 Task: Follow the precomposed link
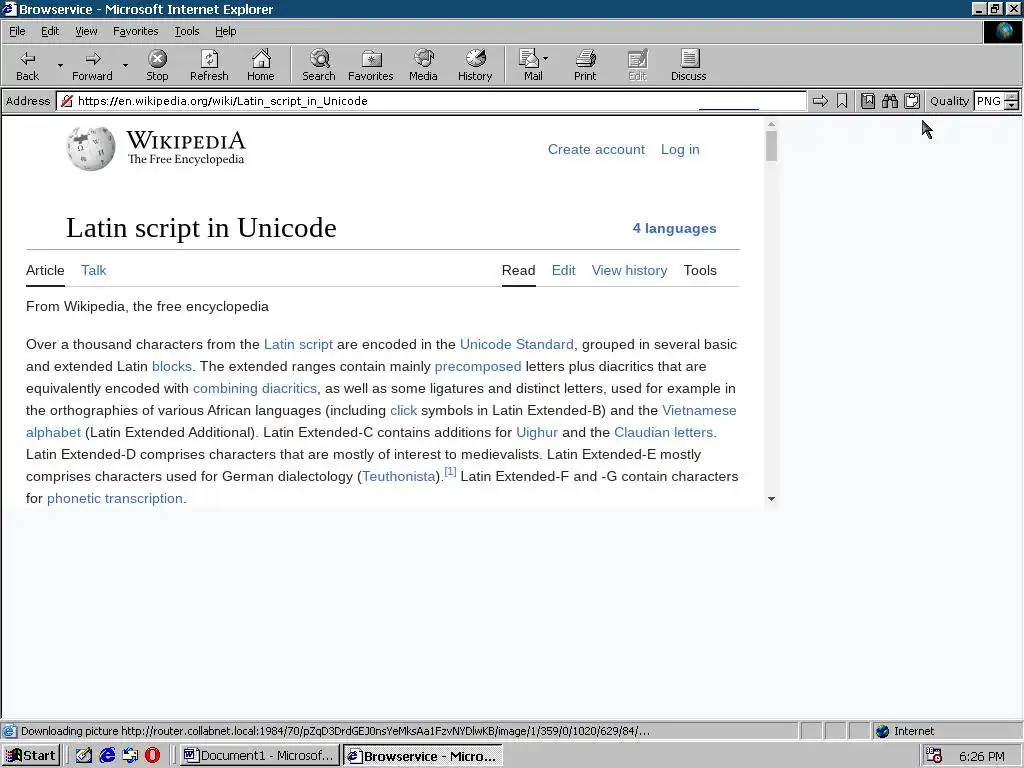pos(478,366)
